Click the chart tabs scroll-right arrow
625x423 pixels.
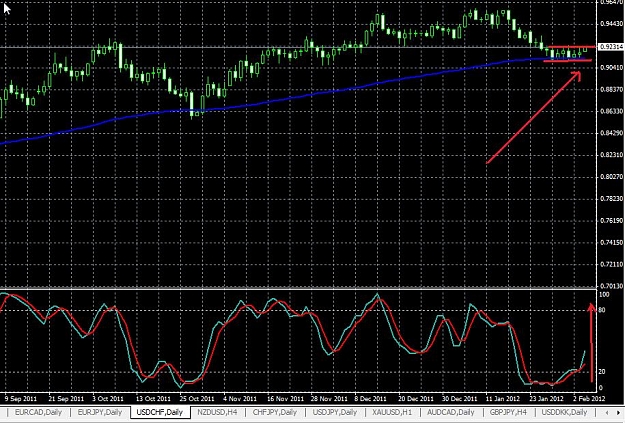coord(618,413)
